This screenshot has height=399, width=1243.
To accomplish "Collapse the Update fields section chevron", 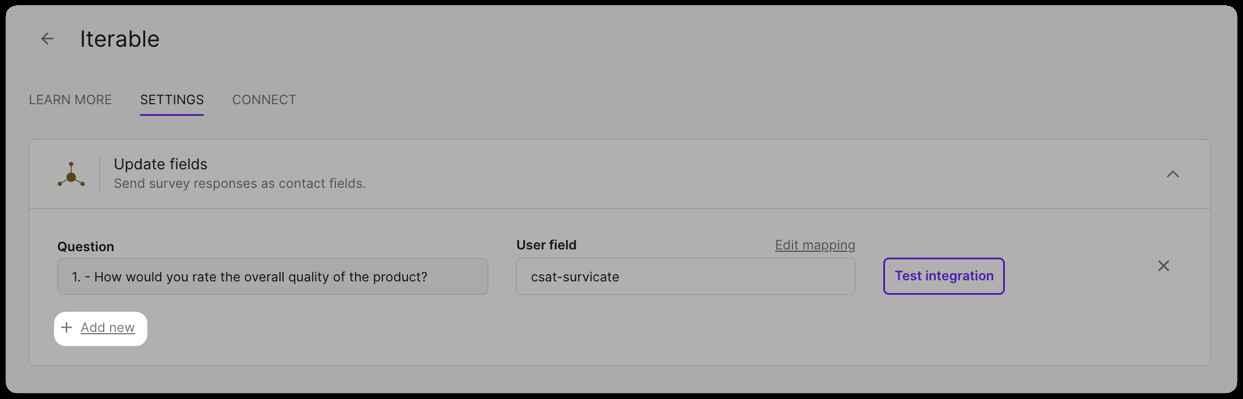I will [x=1173, y=174].
